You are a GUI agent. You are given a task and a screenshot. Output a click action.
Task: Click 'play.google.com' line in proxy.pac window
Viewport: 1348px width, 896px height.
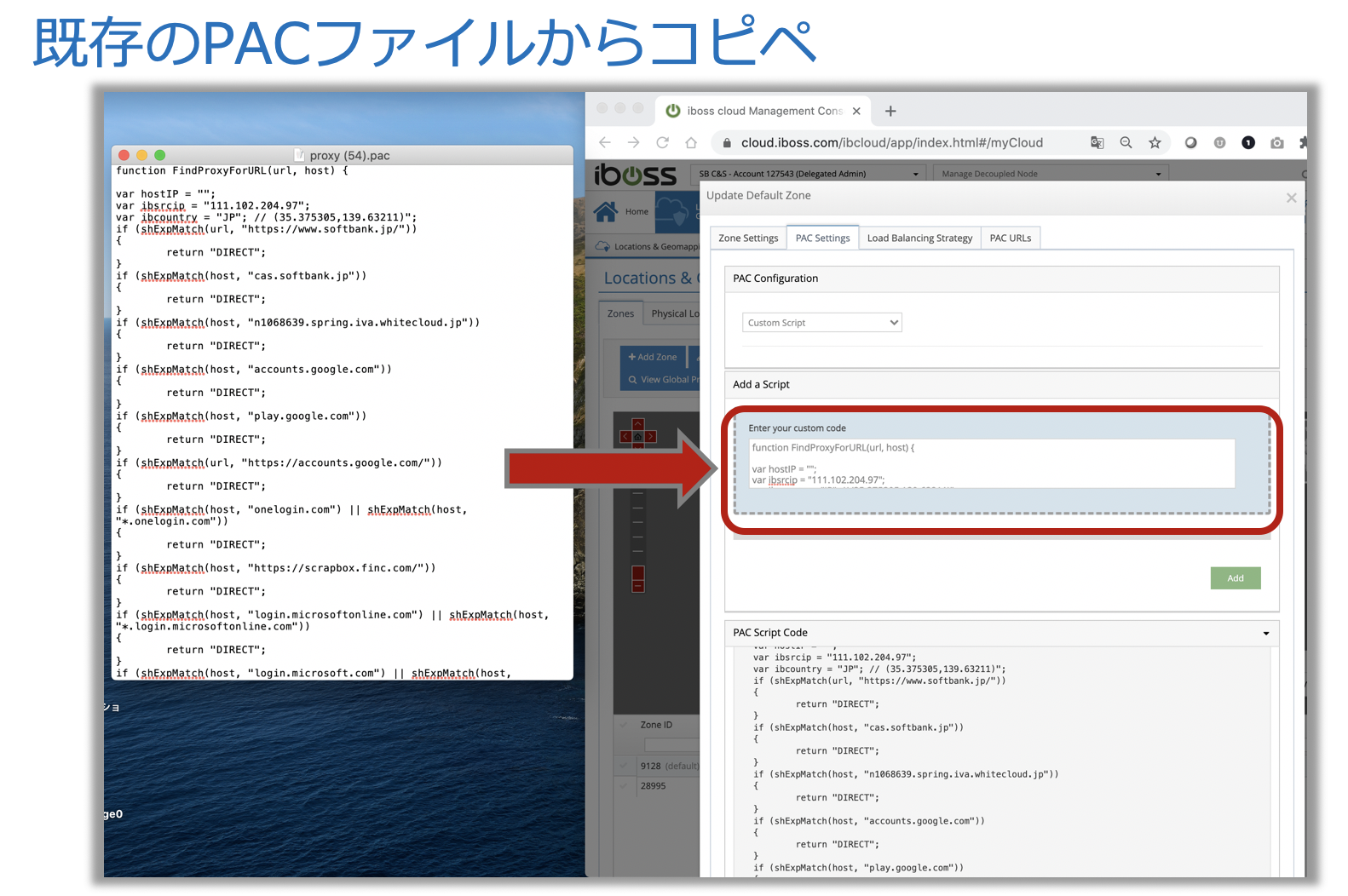coord(241,416)
